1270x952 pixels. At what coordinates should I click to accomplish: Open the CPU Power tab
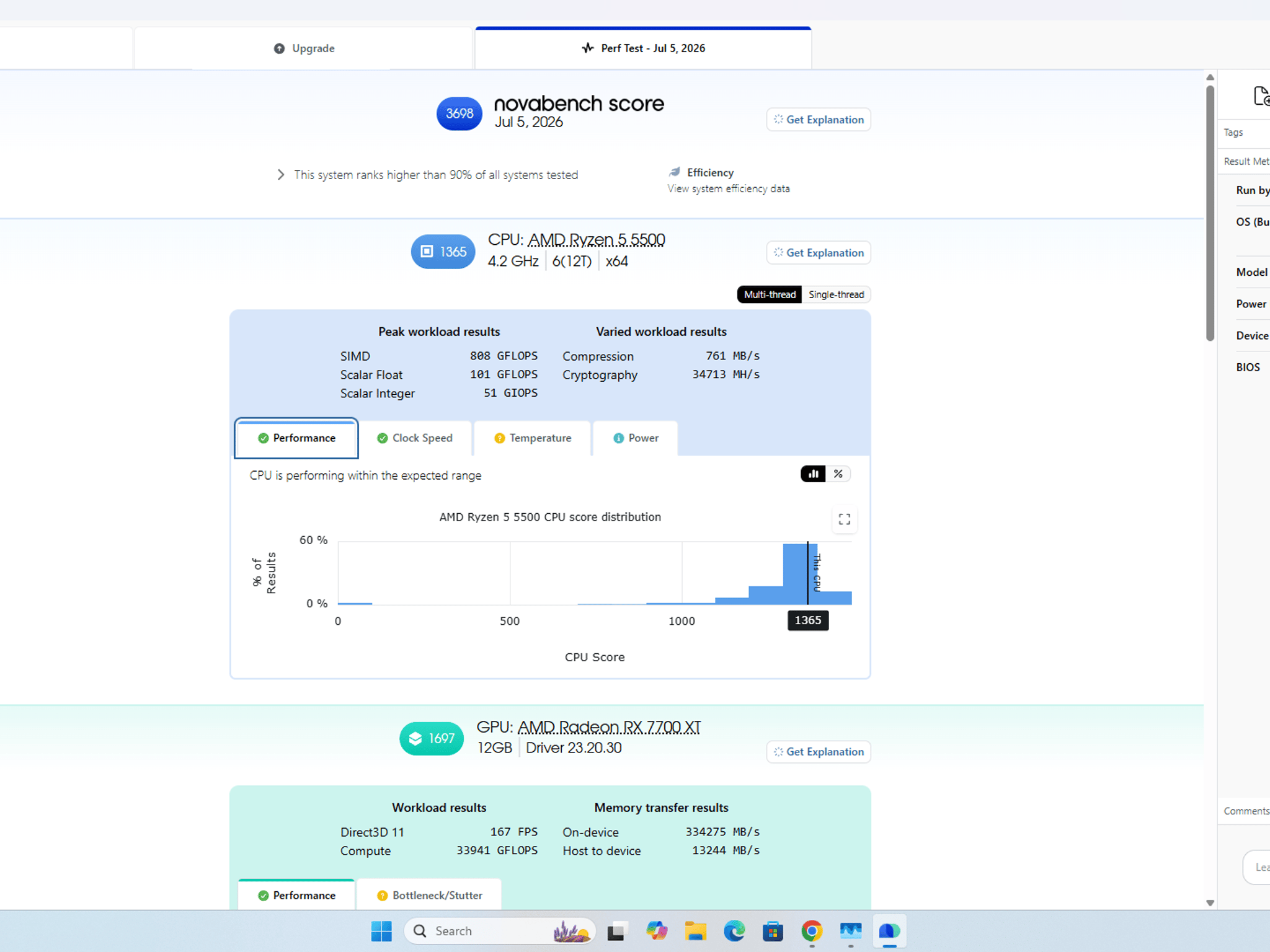pos(636,438)
